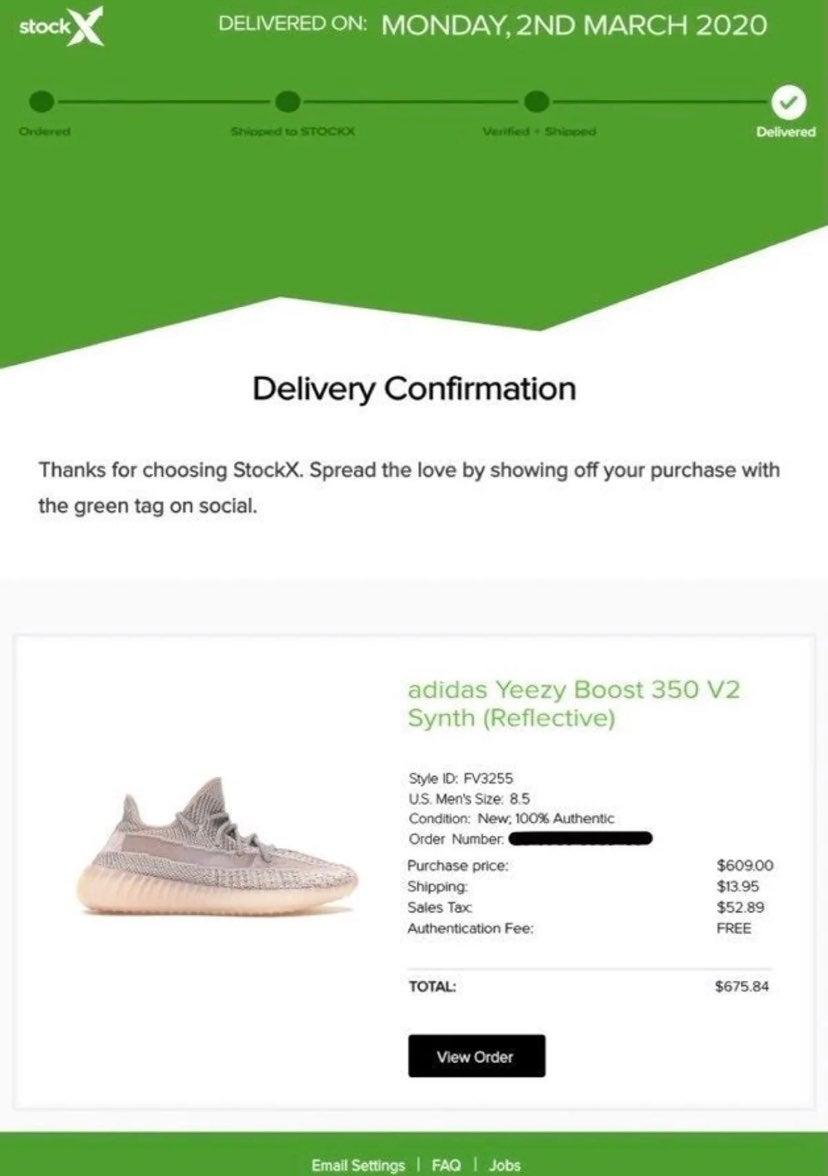
Task: Click the StockX logo
Action: [x=62, y=26]
